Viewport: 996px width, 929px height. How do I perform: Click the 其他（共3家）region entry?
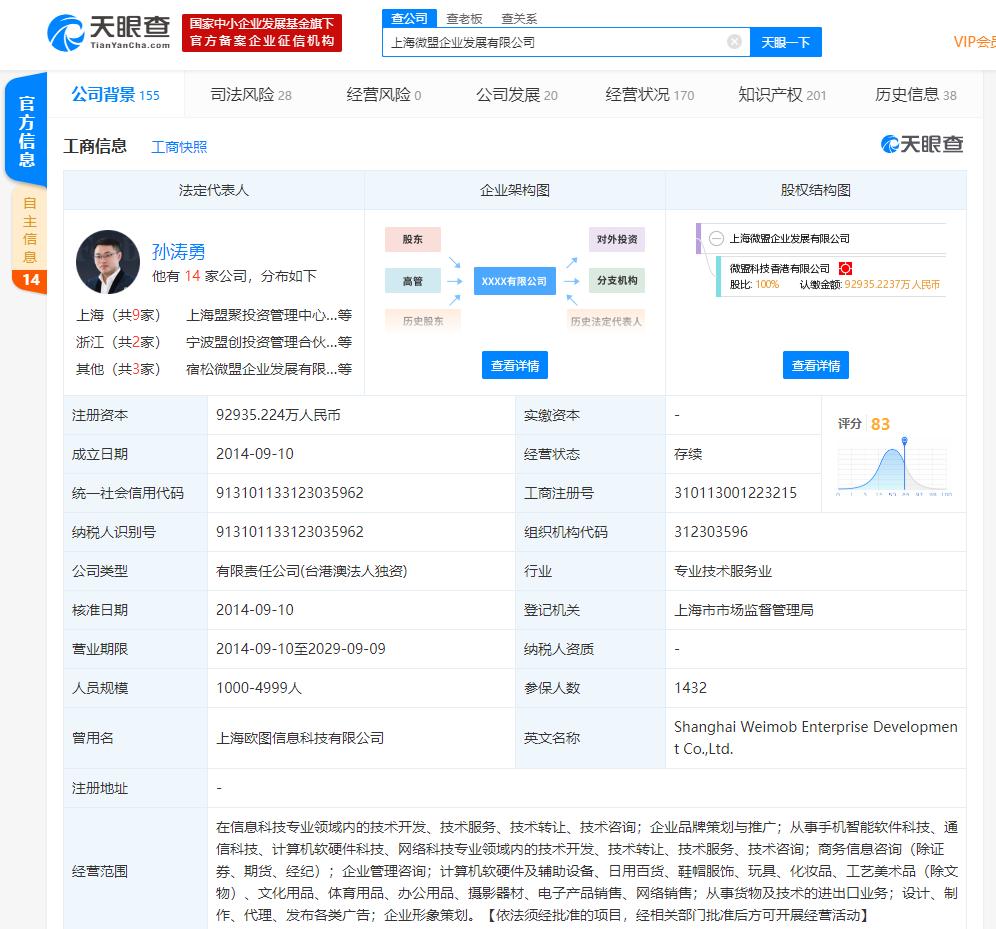pyautogui.click(x=118, y=368)
